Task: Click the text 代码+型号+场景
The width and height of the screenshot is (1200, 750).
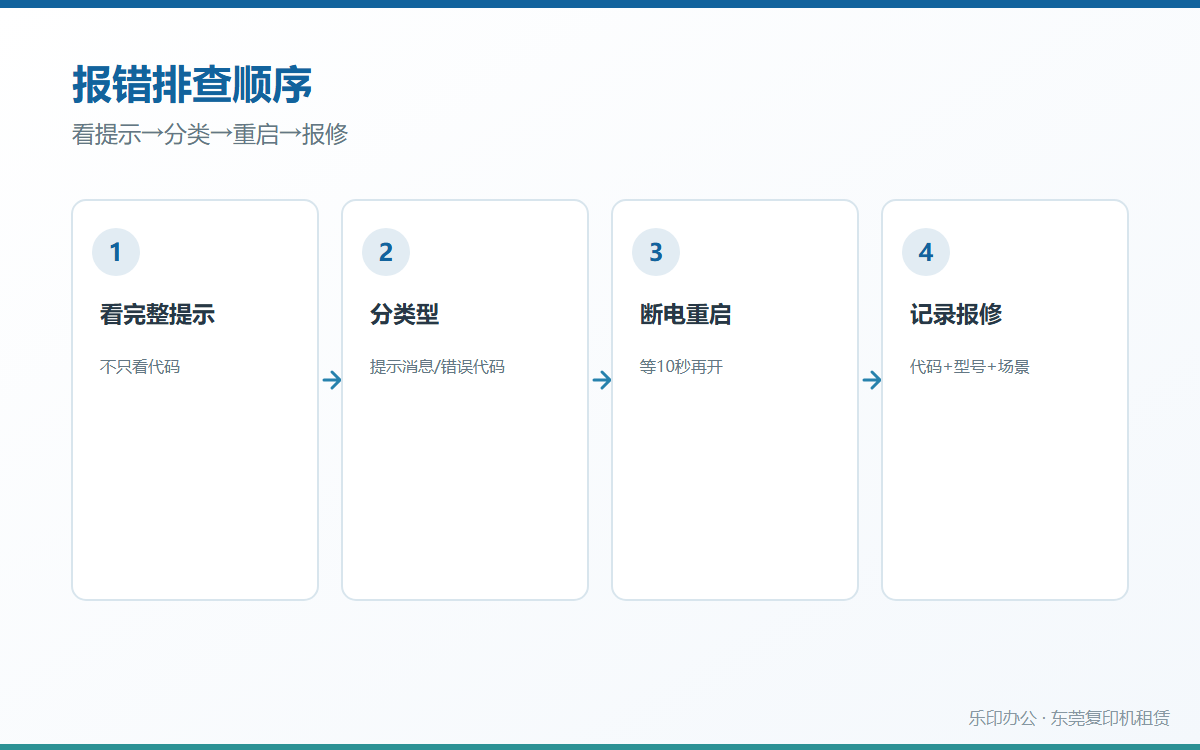Action: (970, 367)
